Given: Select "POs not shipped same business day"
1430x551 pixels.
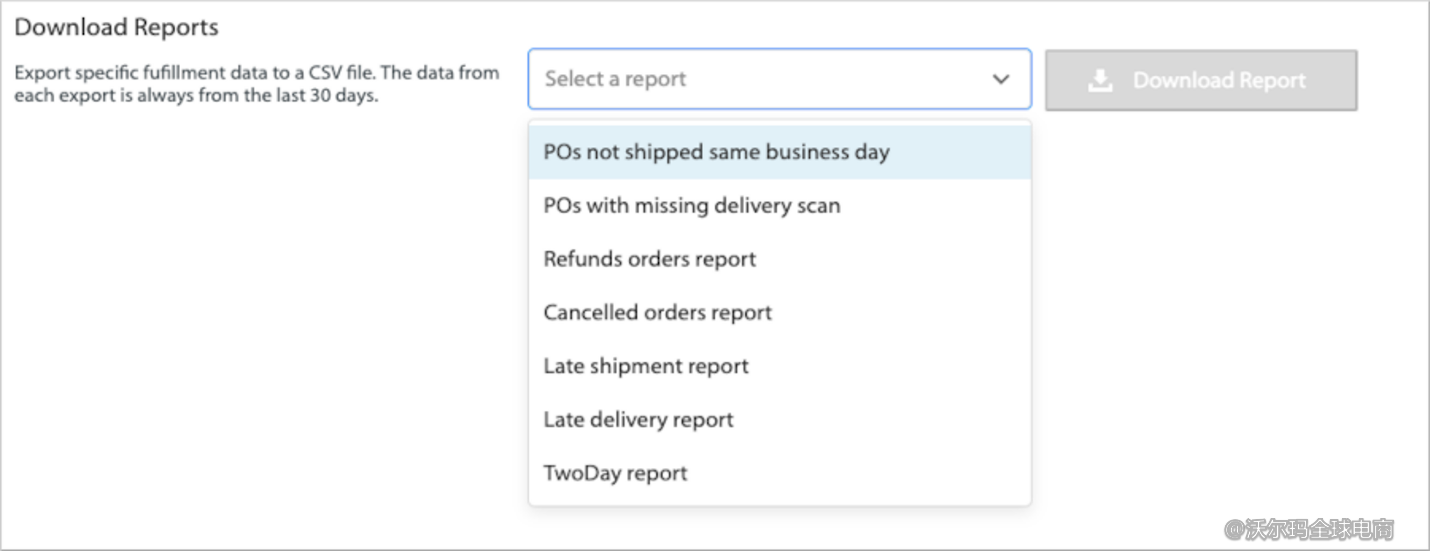Looking at the screenshot, I should click(716, 153).
